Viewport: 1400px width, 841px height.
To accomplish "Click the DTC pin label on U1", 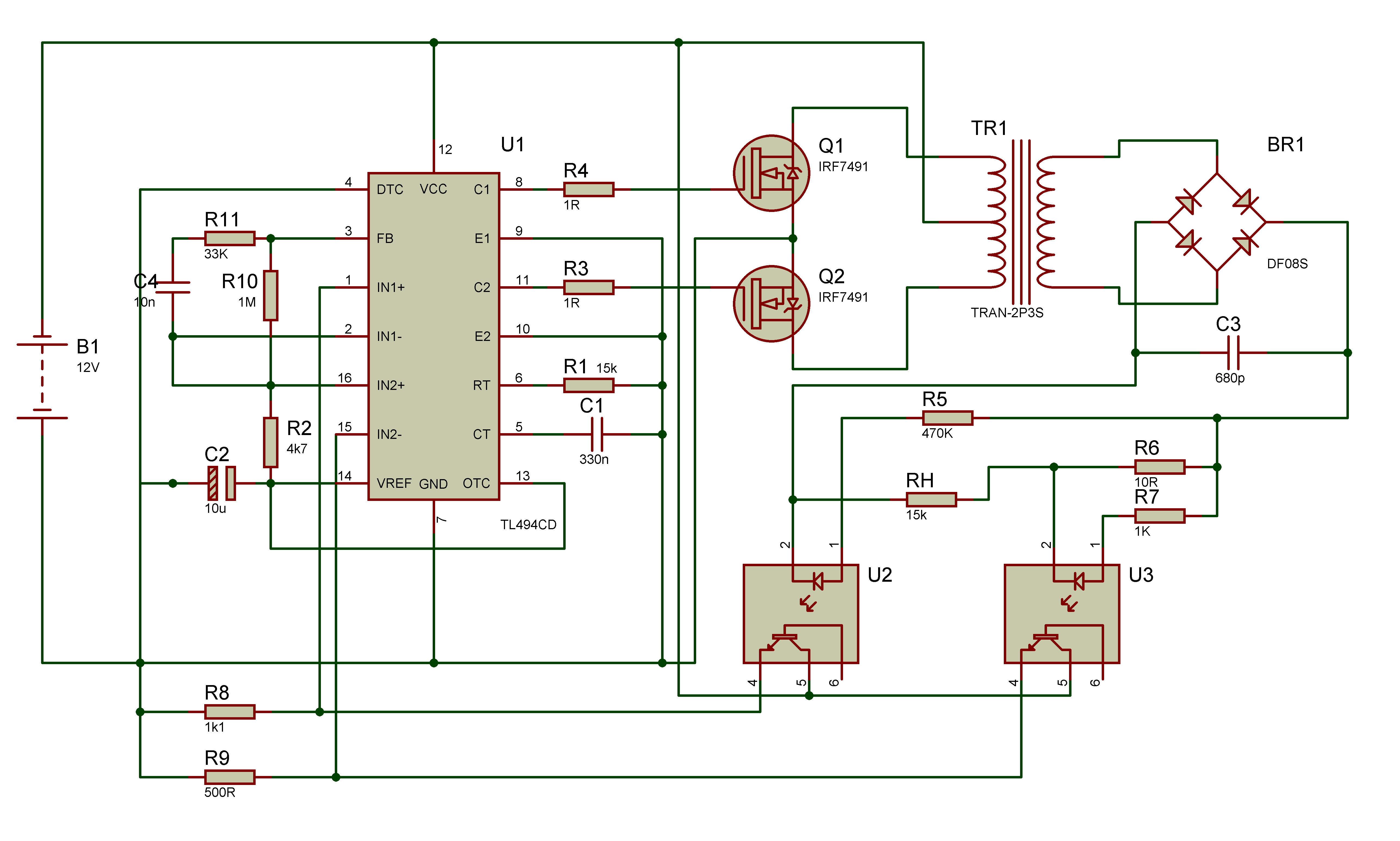I will click(390, 189).
